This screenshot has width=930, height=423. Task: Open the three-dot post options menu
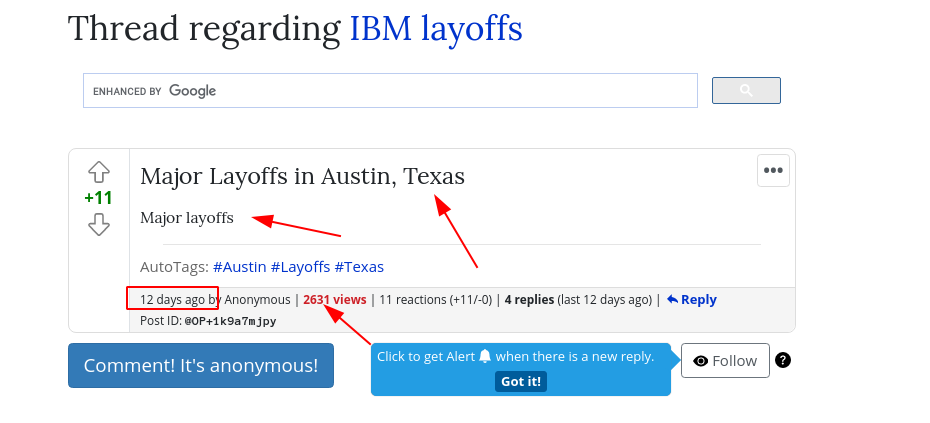click(x=773, y=170)
